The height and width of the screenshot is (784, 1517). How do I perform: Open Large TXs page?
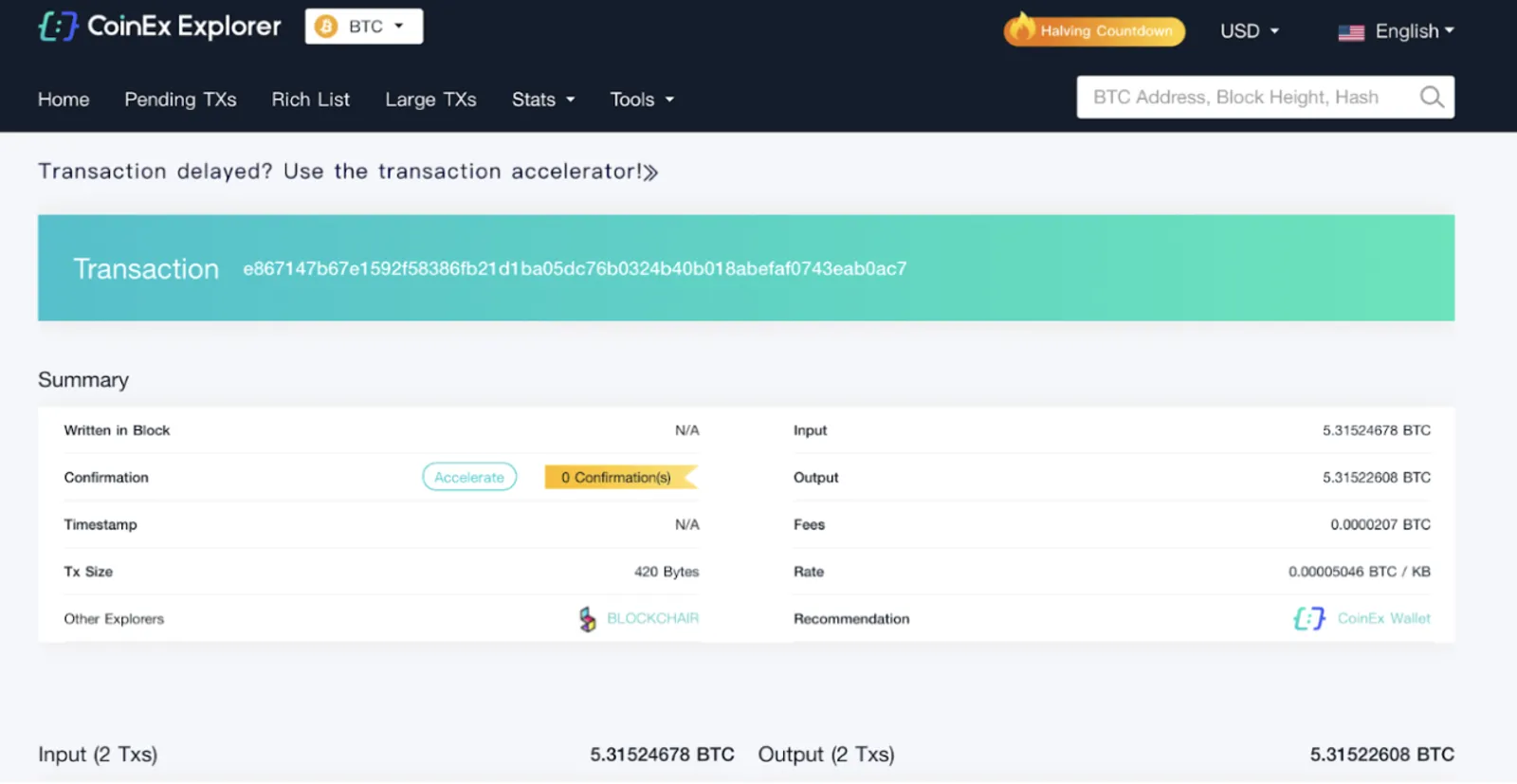tap(430, 100)
